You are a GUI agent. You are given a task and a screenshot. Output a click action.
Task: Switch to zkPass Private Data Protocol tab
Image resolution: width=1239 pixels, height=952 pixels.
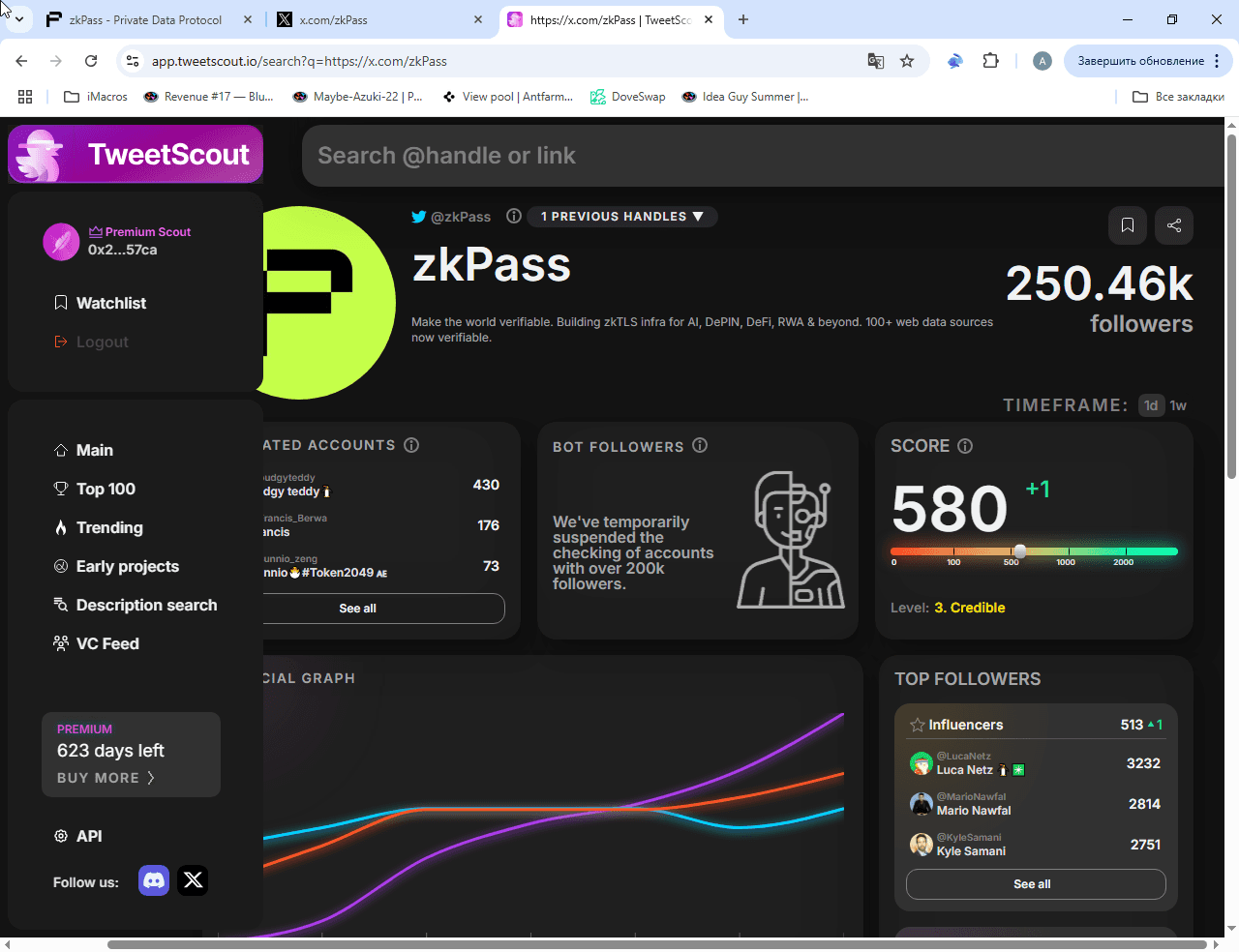point(147,19)
